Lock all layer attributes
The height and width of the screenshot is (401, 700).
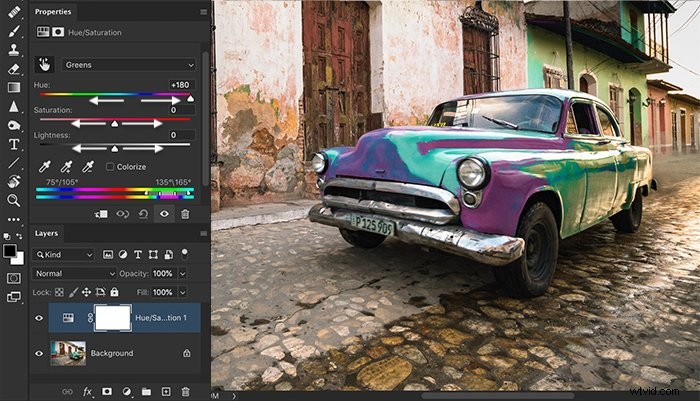[115, 292]
